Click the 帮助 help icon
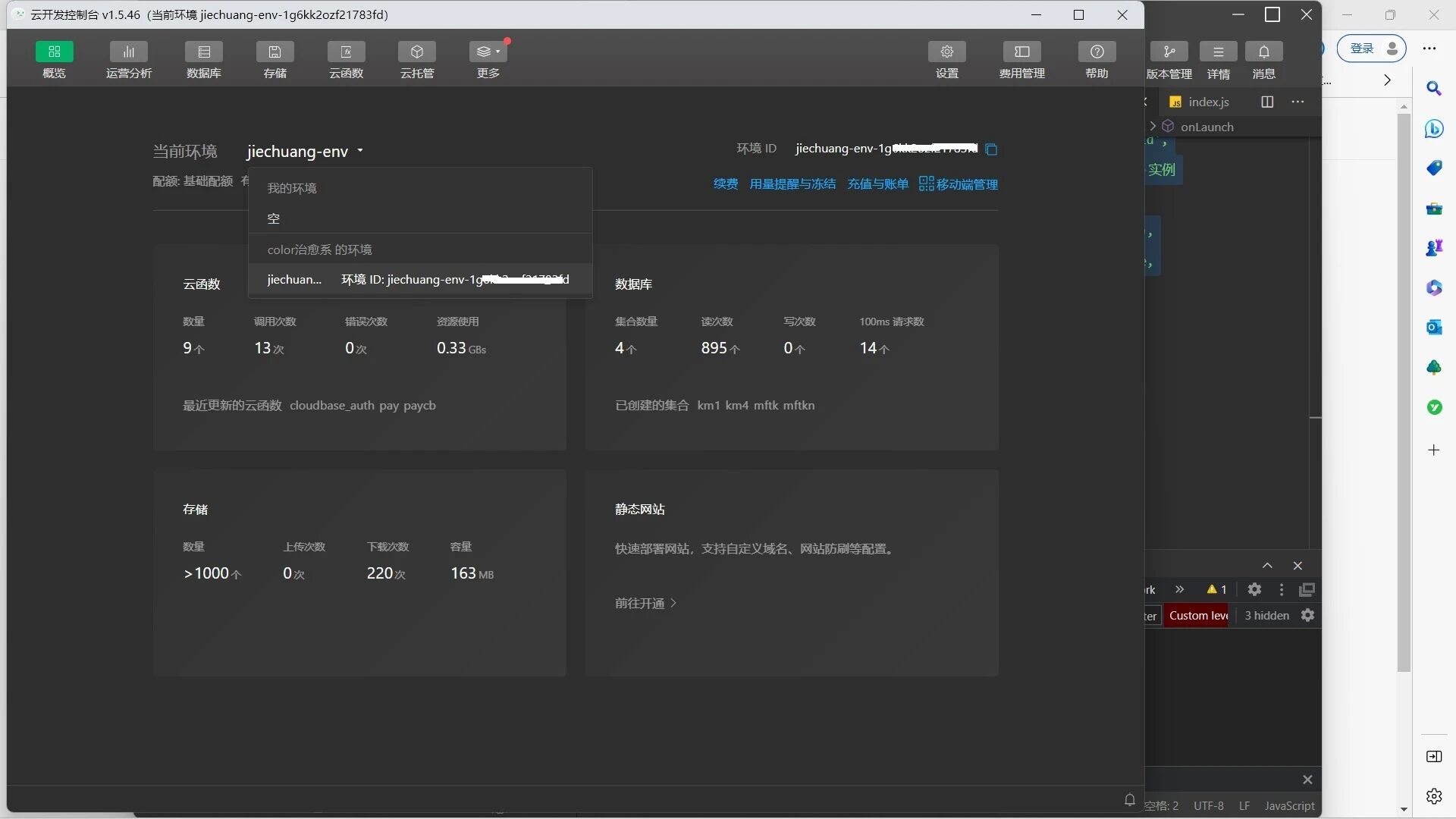1456x819 pixels. click(1097, 52)
